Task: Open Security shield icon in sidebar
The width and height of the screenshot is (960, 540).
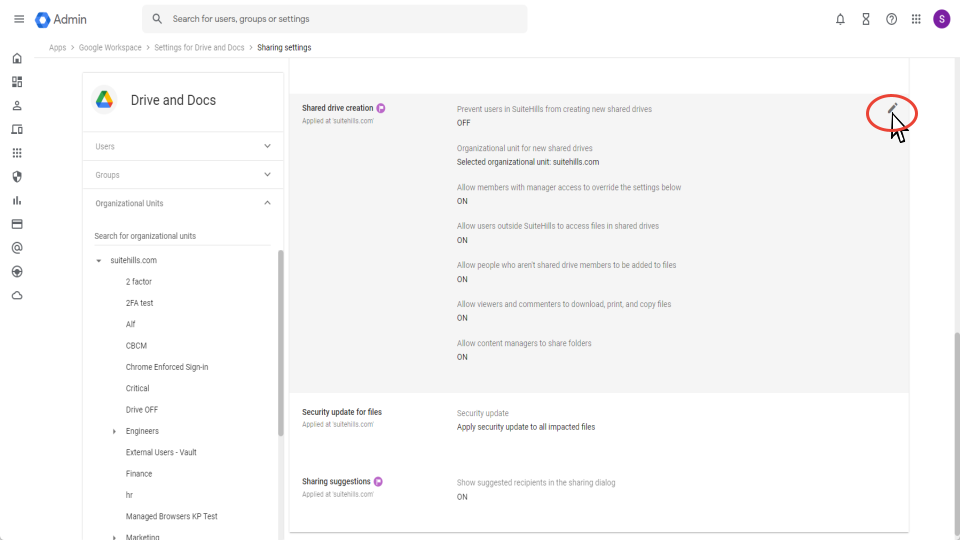Action: coord(17,176)
